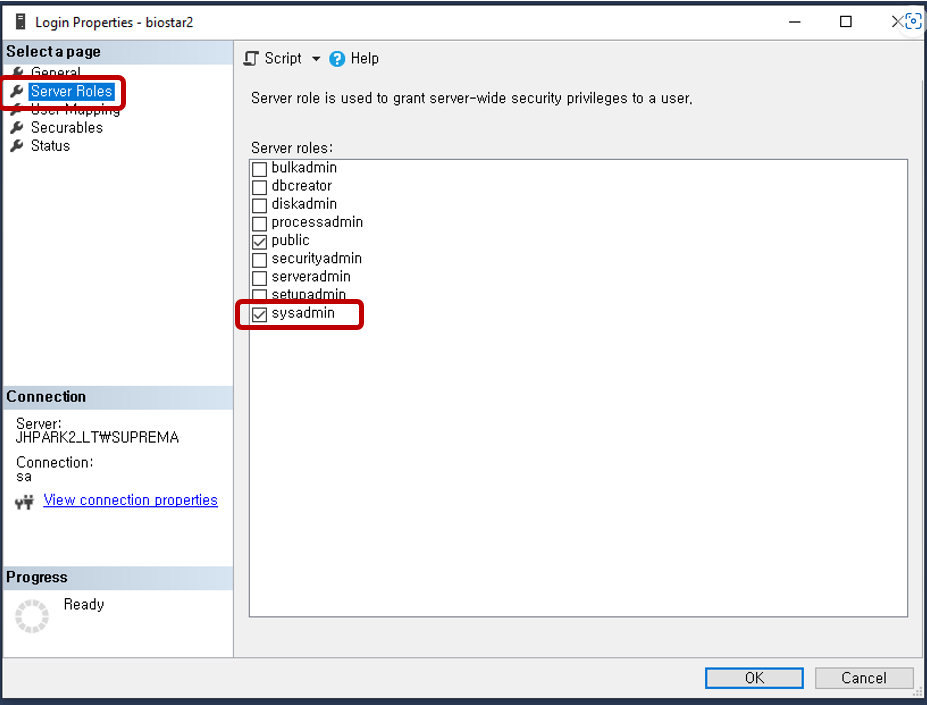This screenshot has height=705, width=927.
Task: Enable the bulkadmin server role checkbox
Action: 260,169
